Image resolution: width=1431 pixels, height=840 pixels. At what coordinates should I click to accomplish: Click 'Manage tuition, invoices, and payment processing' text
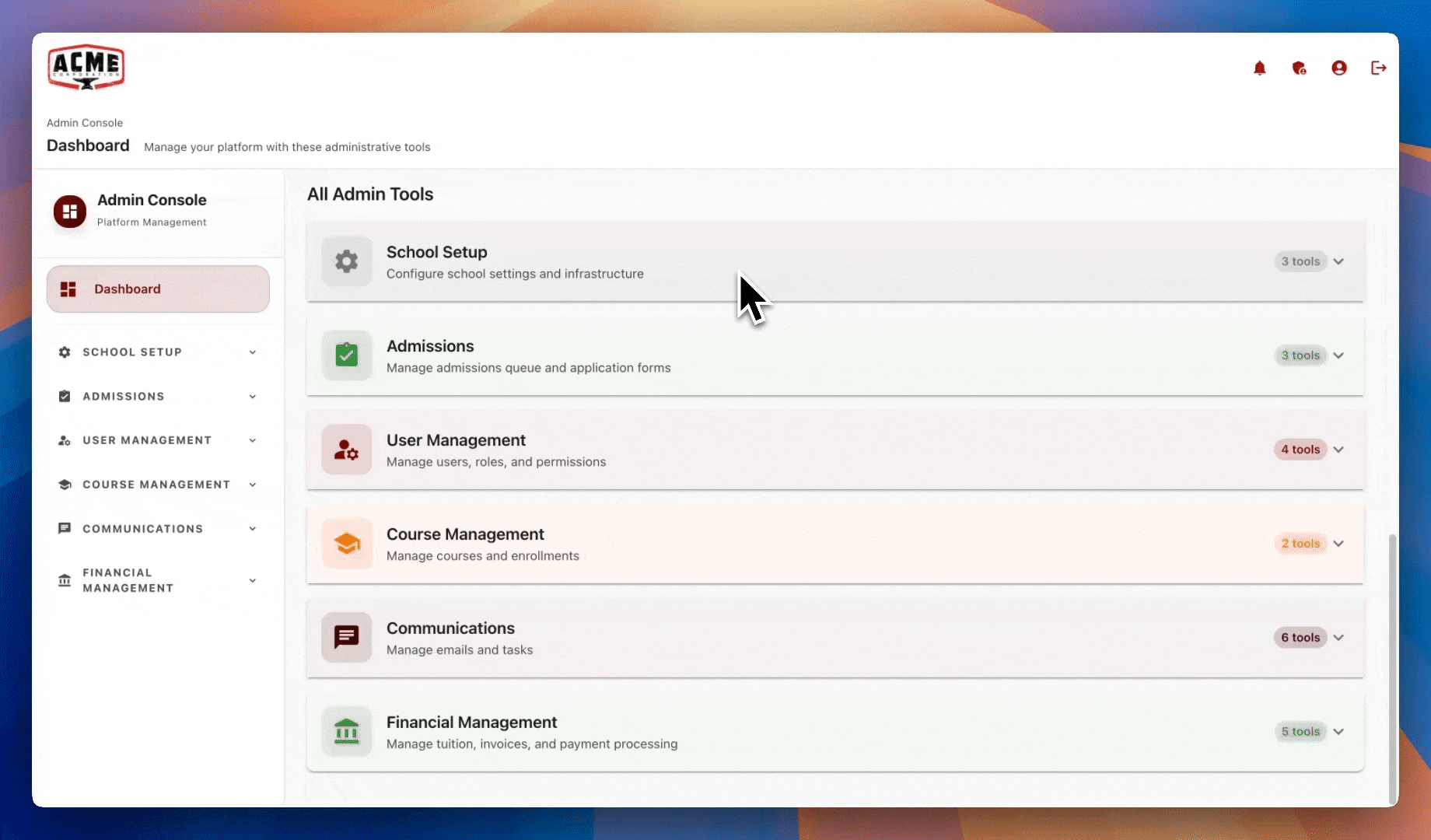click(532, 744)
